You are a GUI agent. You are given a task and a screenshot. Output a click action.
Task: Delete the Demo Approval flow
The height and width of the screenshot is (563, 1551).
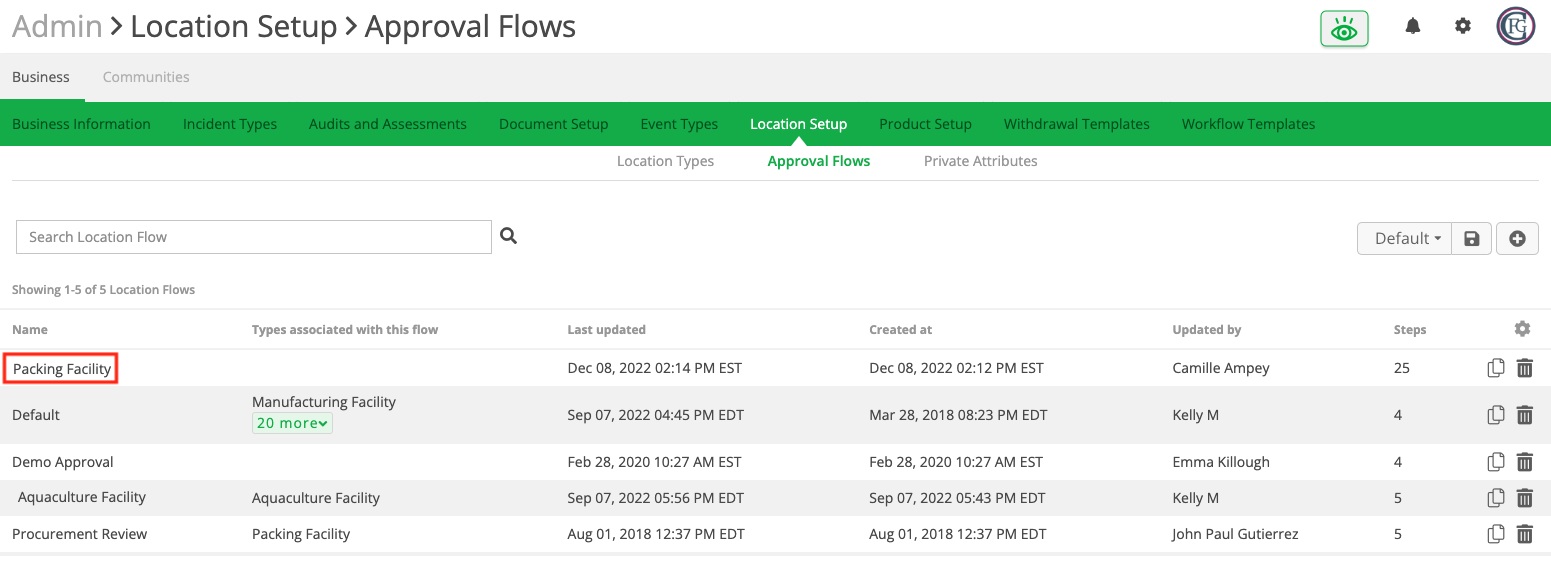1525,462
